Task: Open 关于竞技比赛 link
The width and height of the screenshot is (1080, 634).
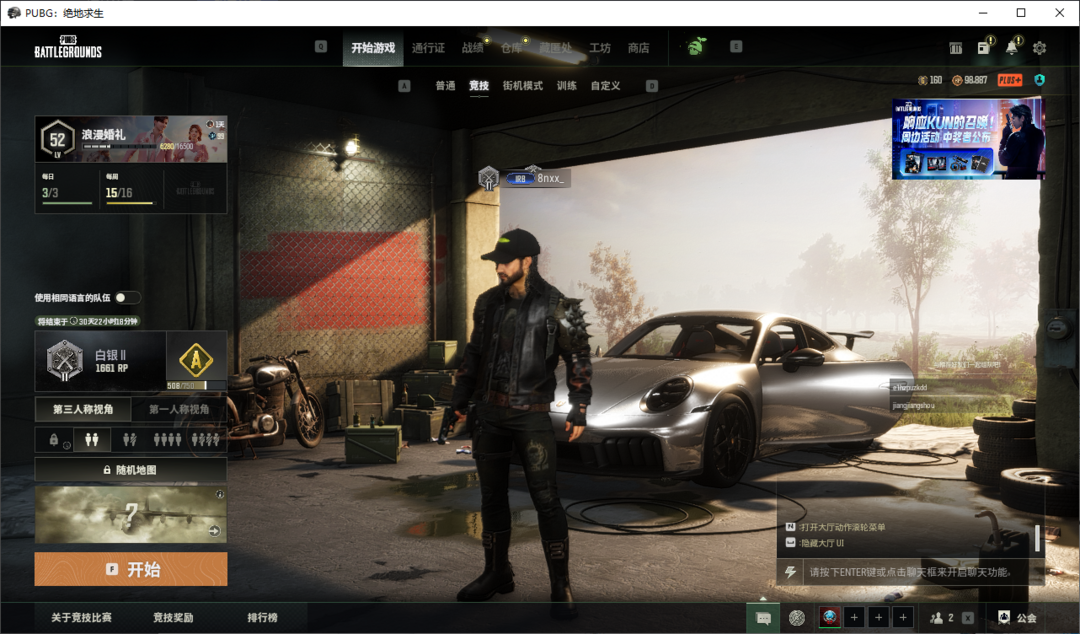Action: click(x=81, y=617)
